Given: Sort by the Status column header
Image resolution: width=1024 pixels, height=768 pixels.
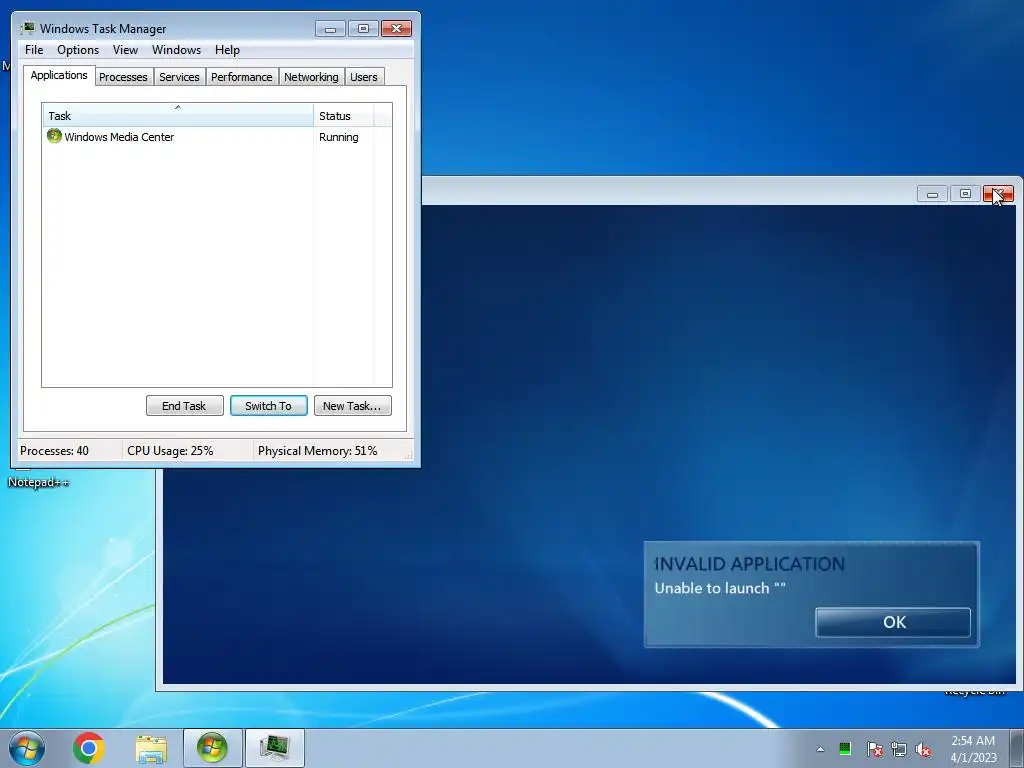Looking at the screenshot, I should tap(344, 116).
